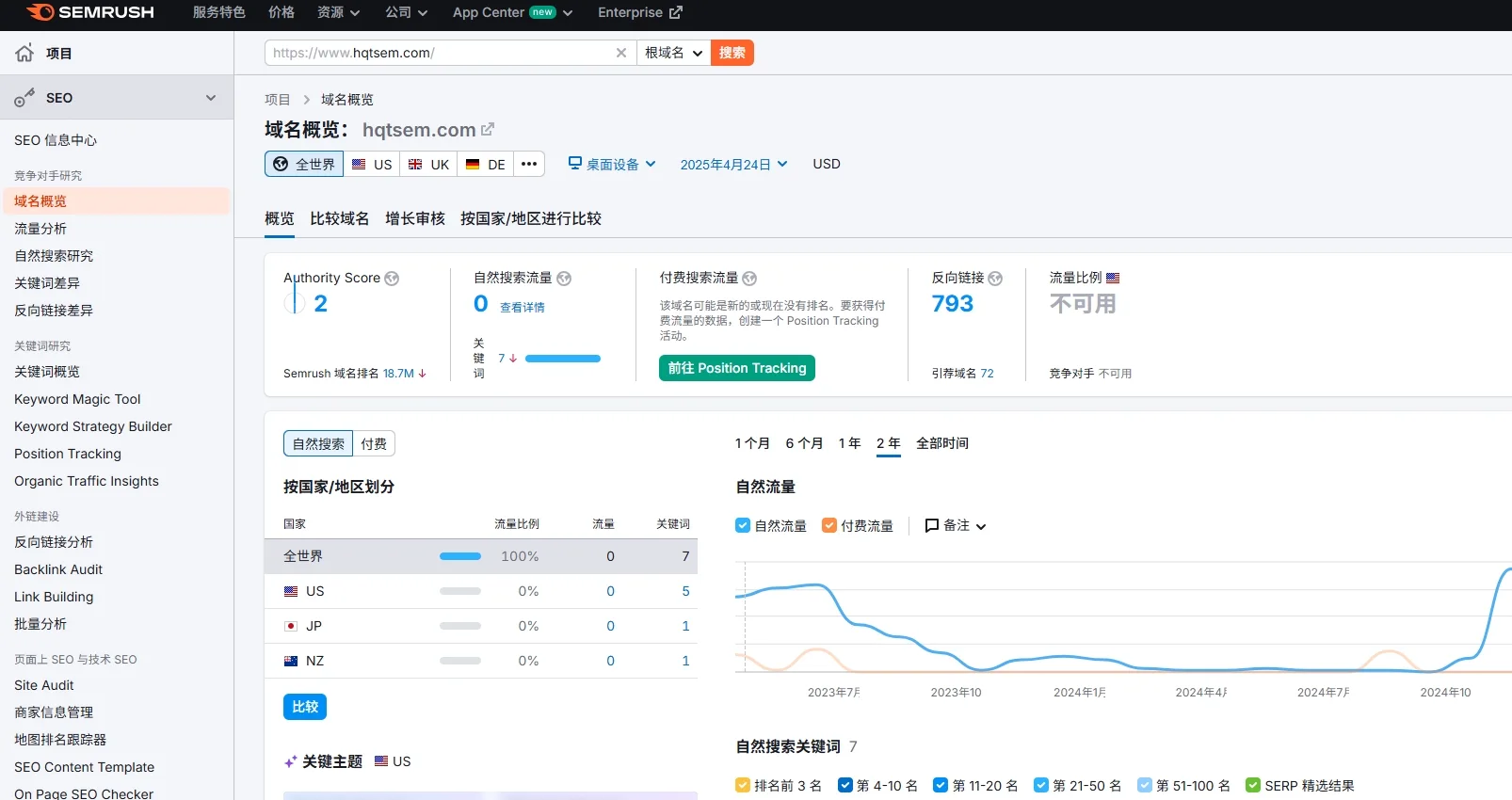1512x800 pixels.
Task: Click the NZ flag in country table
Action: tap(291, 661)
